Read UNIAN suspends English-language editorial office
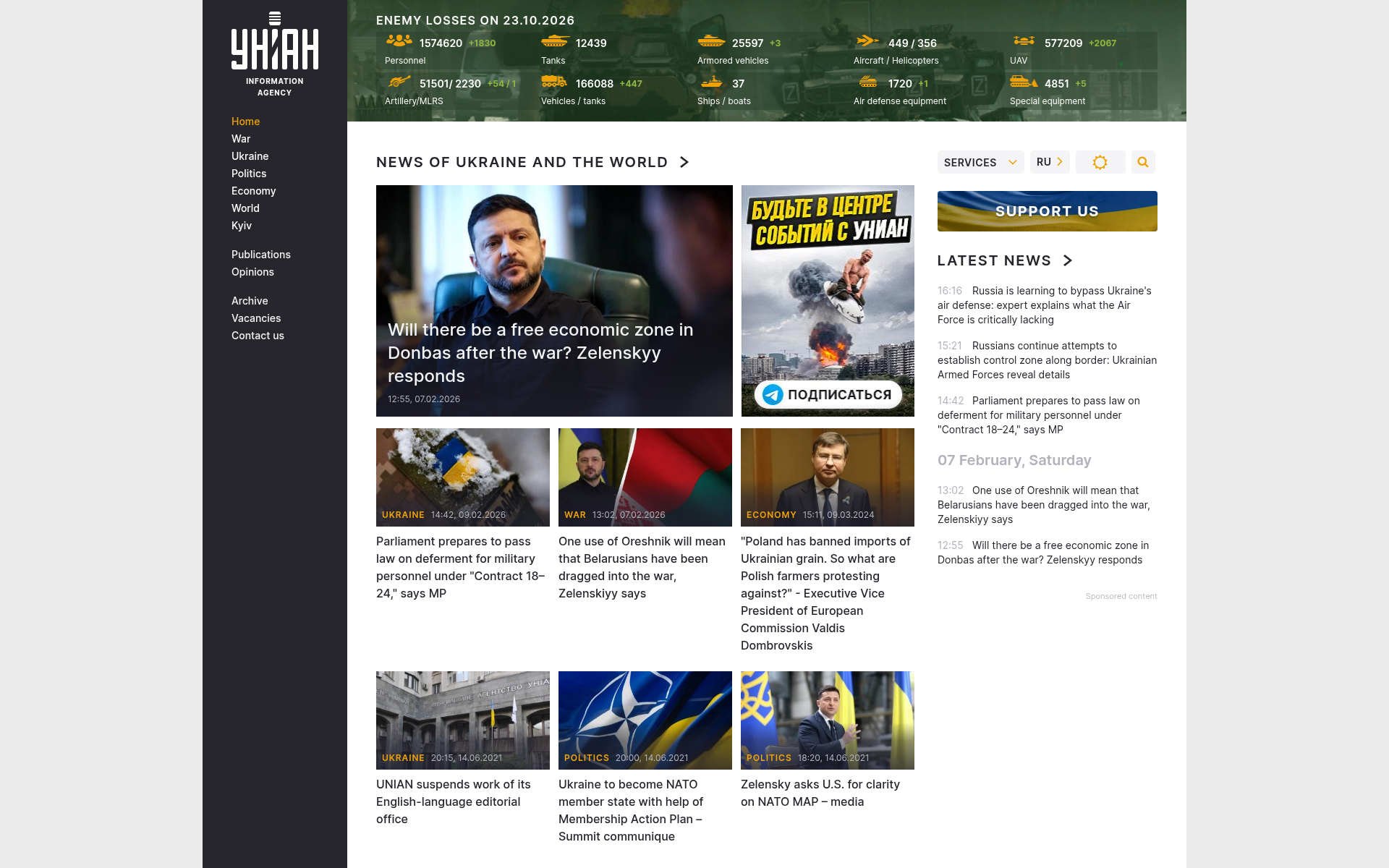 click(x=453, y=801)
